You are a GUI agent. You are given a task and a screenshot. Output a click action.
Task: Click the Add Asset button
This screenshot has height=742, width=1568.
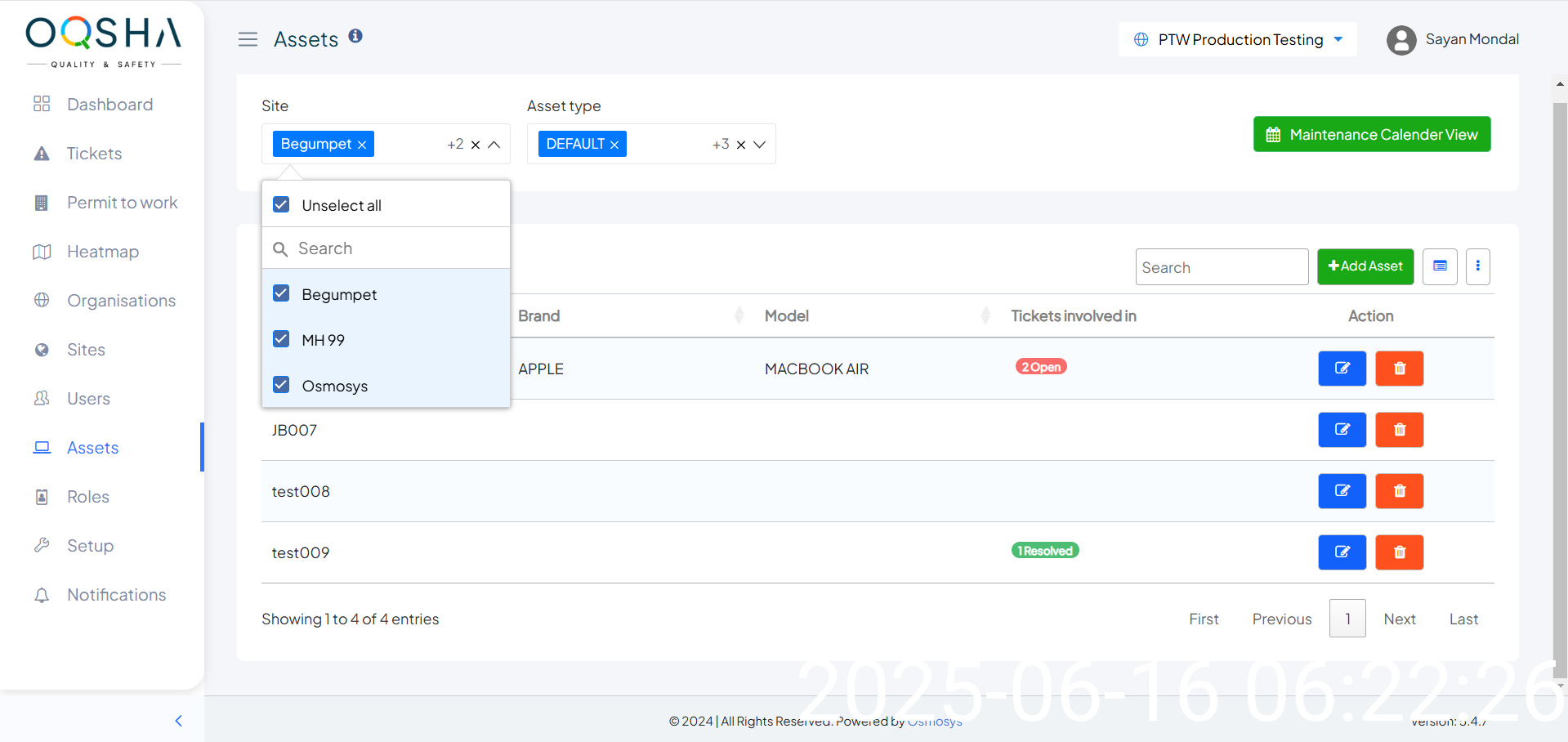1365,266
